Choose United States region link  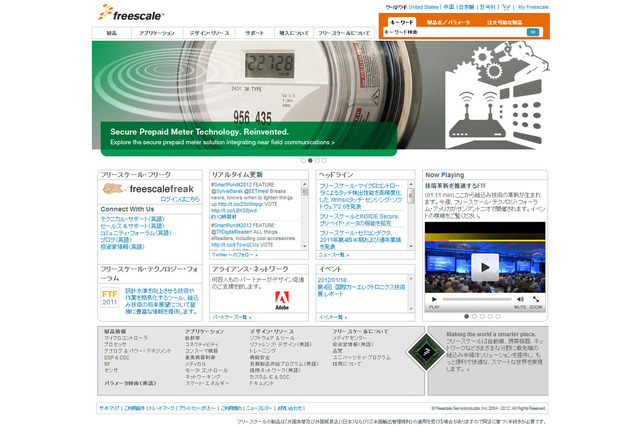point(423,7)
